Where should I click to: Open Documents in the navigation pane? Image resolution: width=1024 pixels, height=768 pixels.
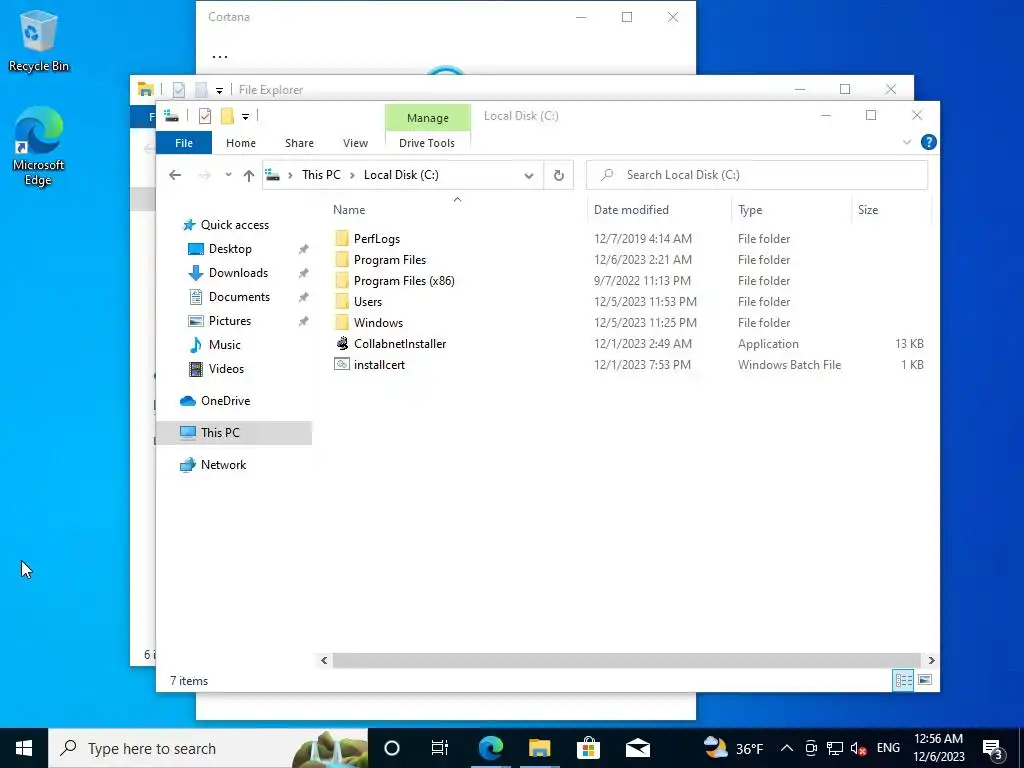239,297
